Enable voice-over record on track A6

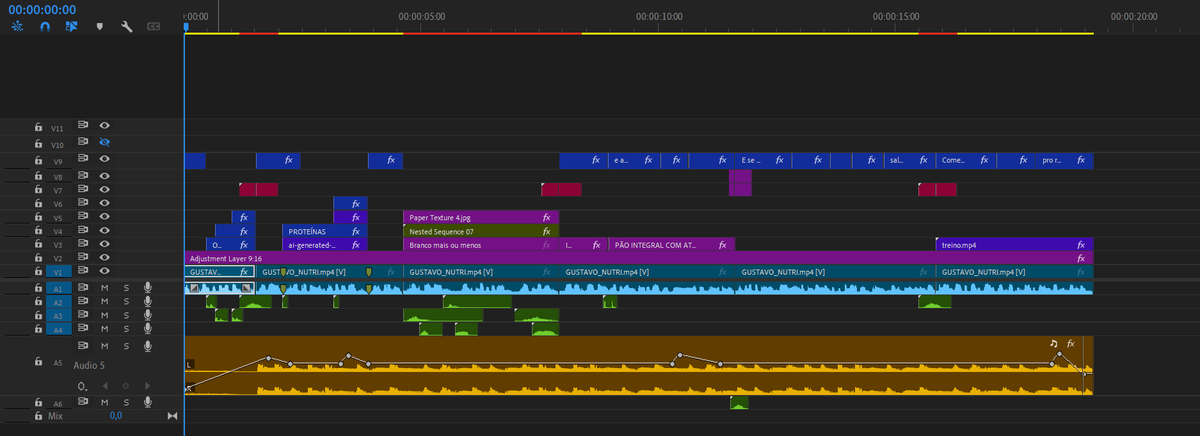tap(148, 402)
